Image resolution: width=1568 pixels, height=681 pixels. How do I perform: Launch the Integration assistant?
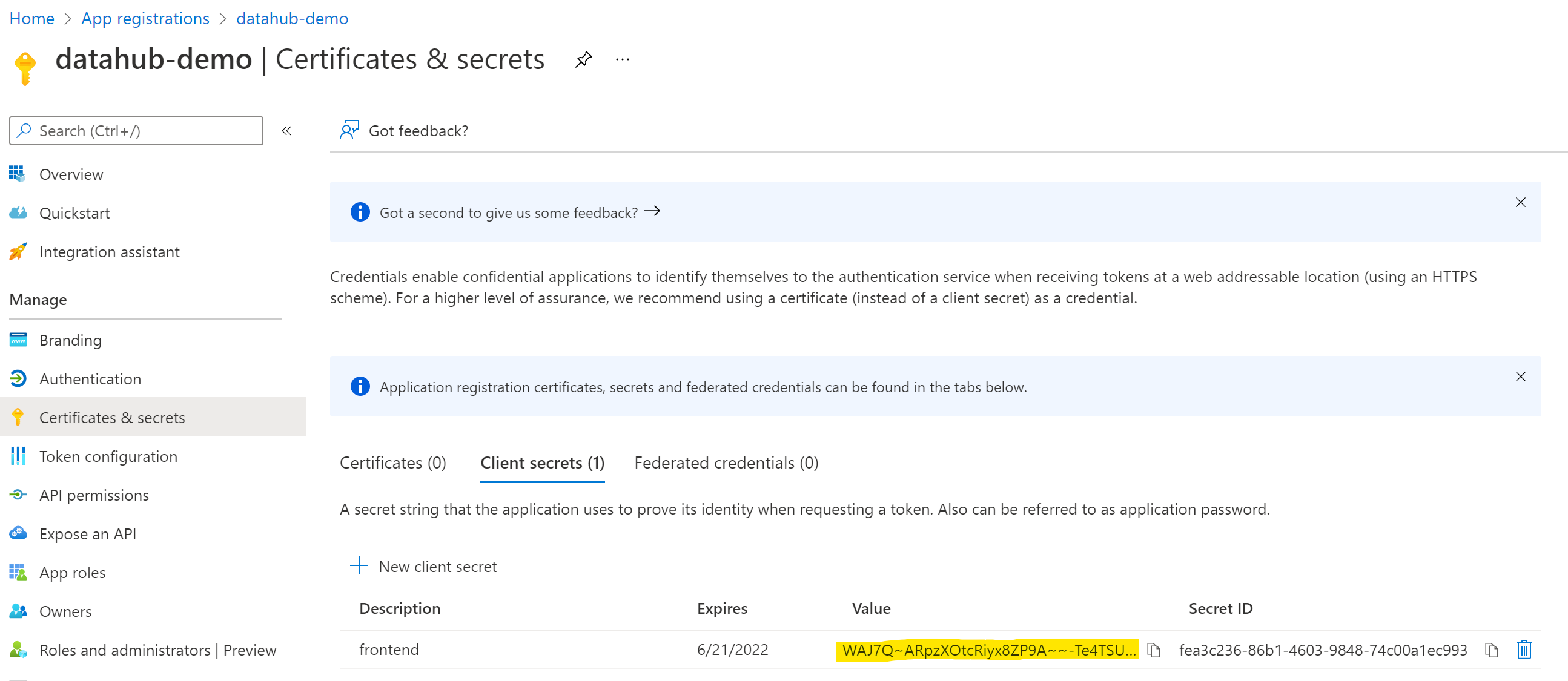click(x=109, y=251)
